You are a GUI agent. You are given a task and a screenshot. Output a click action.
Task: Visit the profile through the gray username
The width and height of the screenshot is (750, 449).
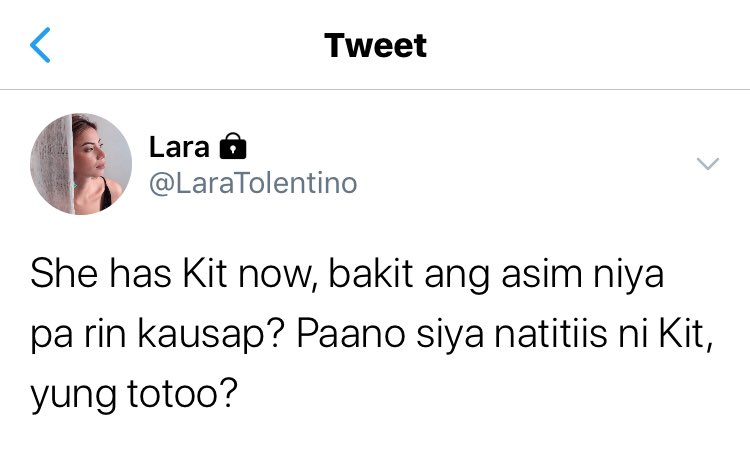point(253,183)
